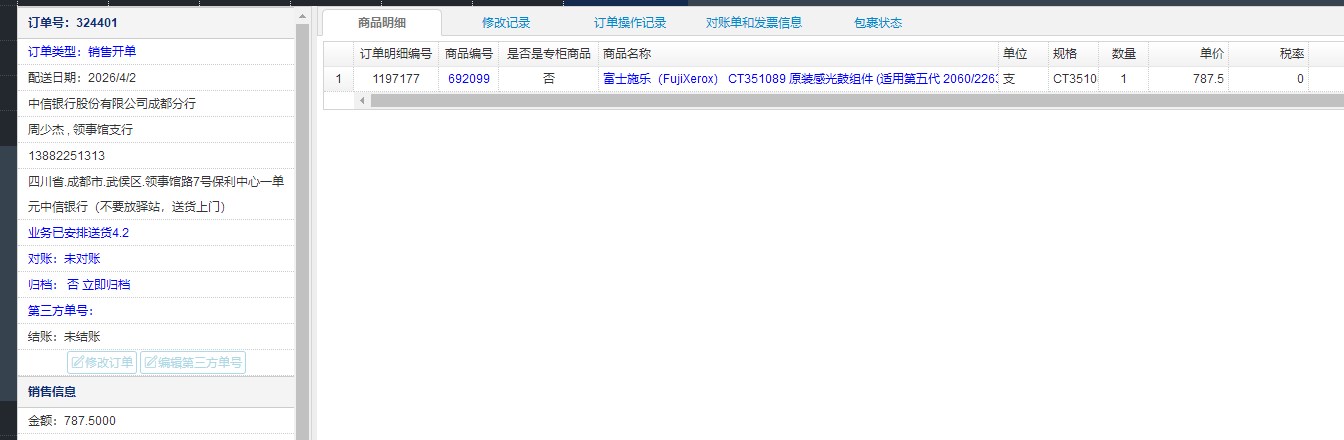Show the 包裹状态 tab
The width and height of the screenshot is (1344, 440).
[x=877, y=23]
